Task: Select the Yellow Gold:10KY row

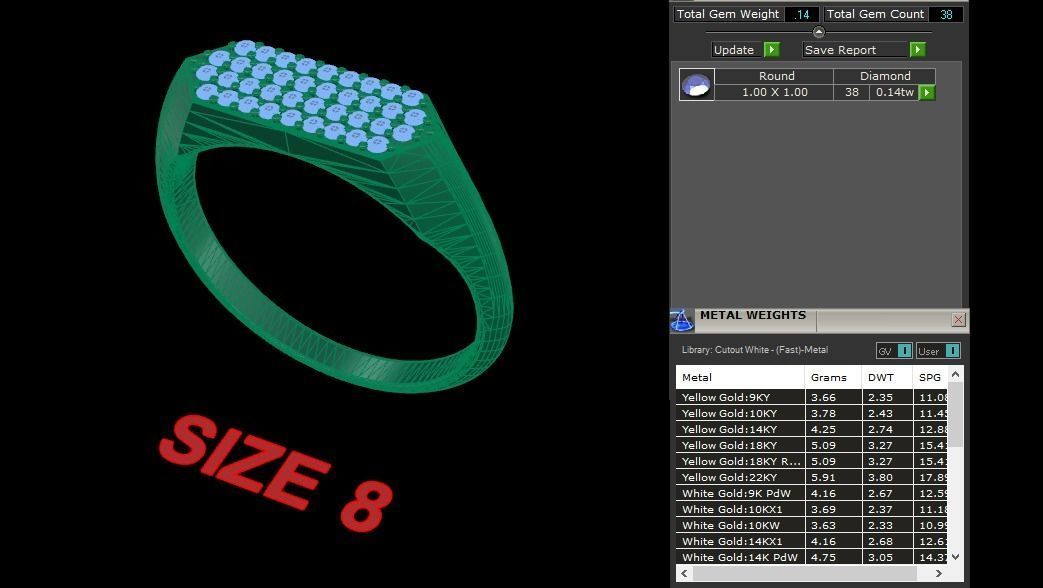Action: (812, 413)
